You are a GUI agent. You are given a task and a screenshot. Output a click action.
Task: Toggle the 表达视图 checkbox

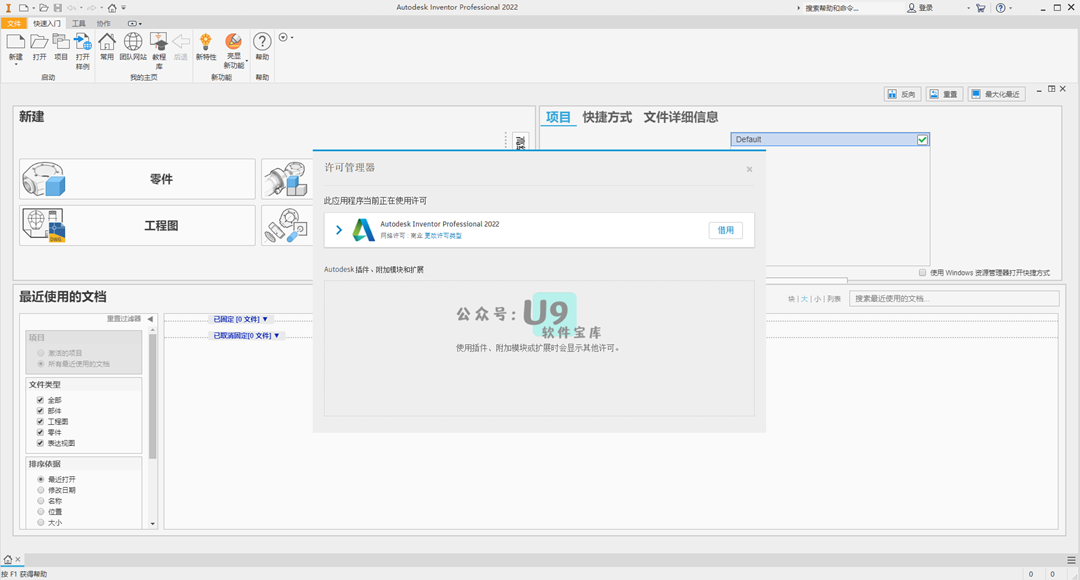coord(40,443)
